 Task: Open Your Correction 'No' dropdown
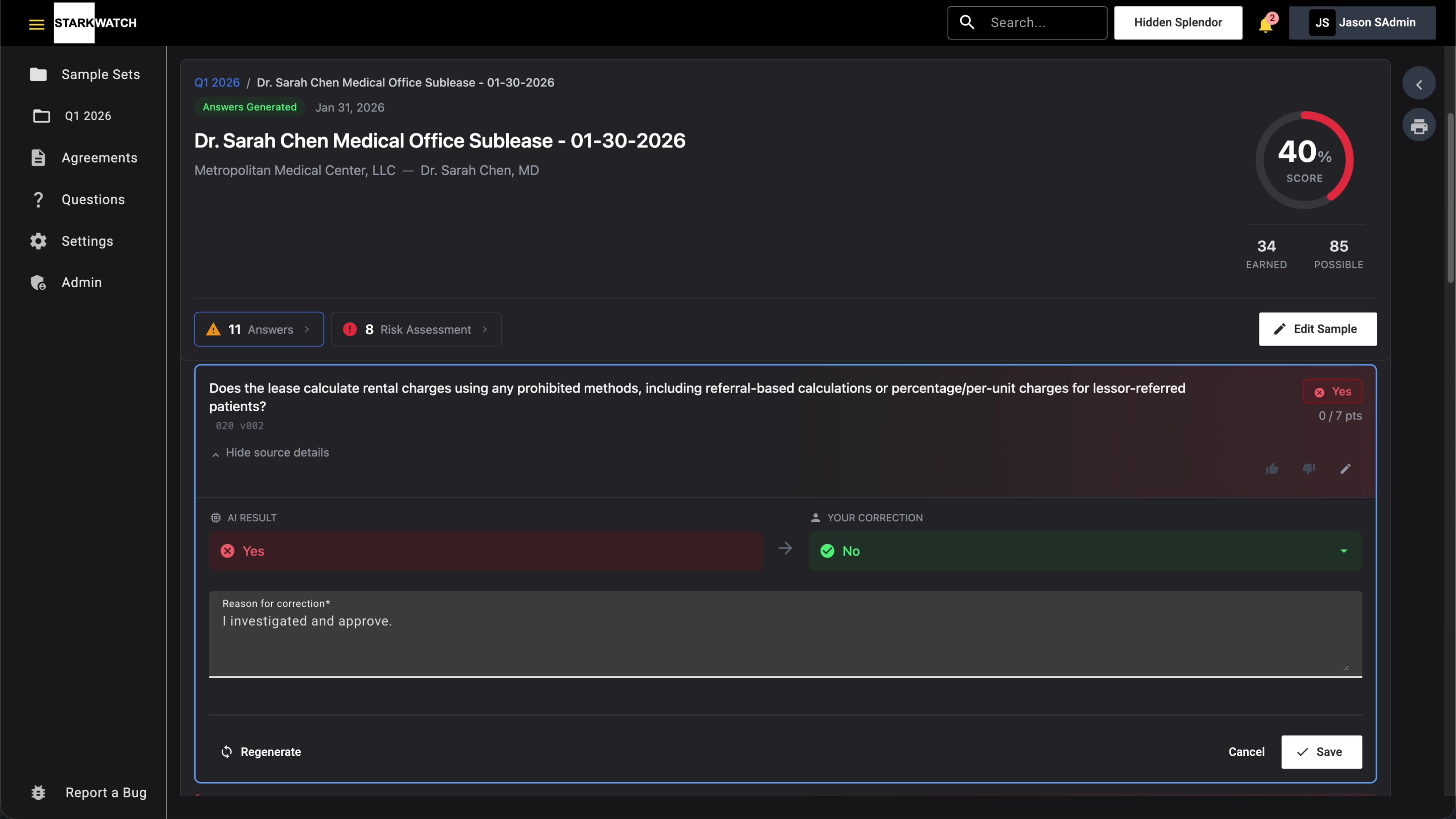[x=1085, y=551]
